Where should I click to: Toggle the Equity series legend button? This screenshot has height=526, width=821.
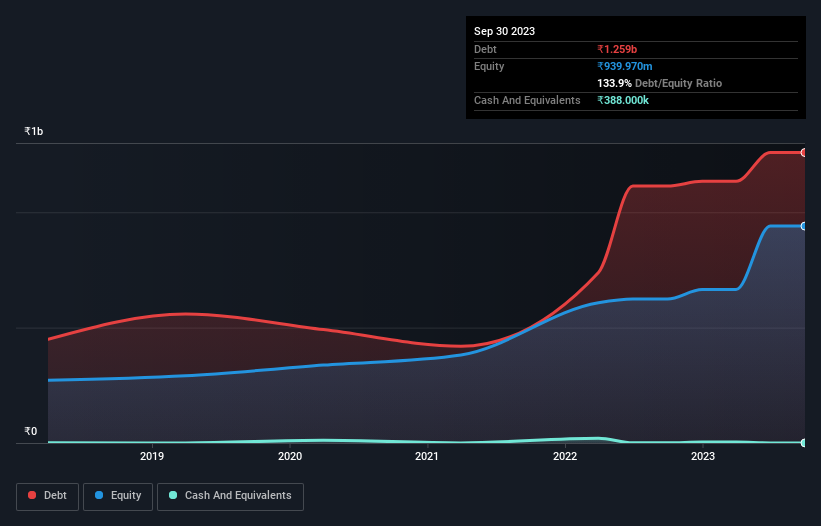(x=118, y=496)
